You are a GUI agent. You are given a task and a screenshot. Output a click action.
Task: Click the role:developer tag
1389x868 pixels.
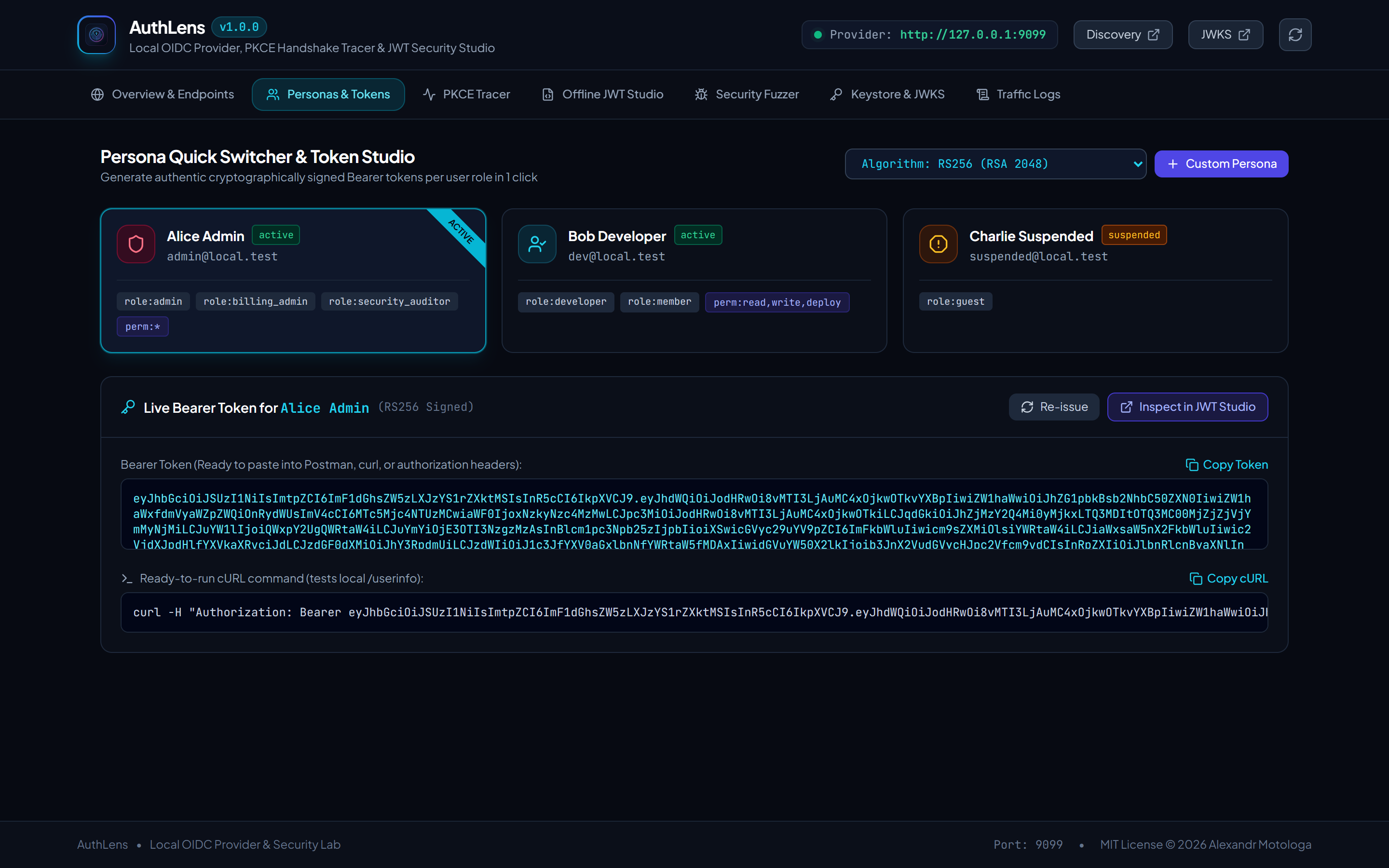pyautogui.click(x=566, y=301)
